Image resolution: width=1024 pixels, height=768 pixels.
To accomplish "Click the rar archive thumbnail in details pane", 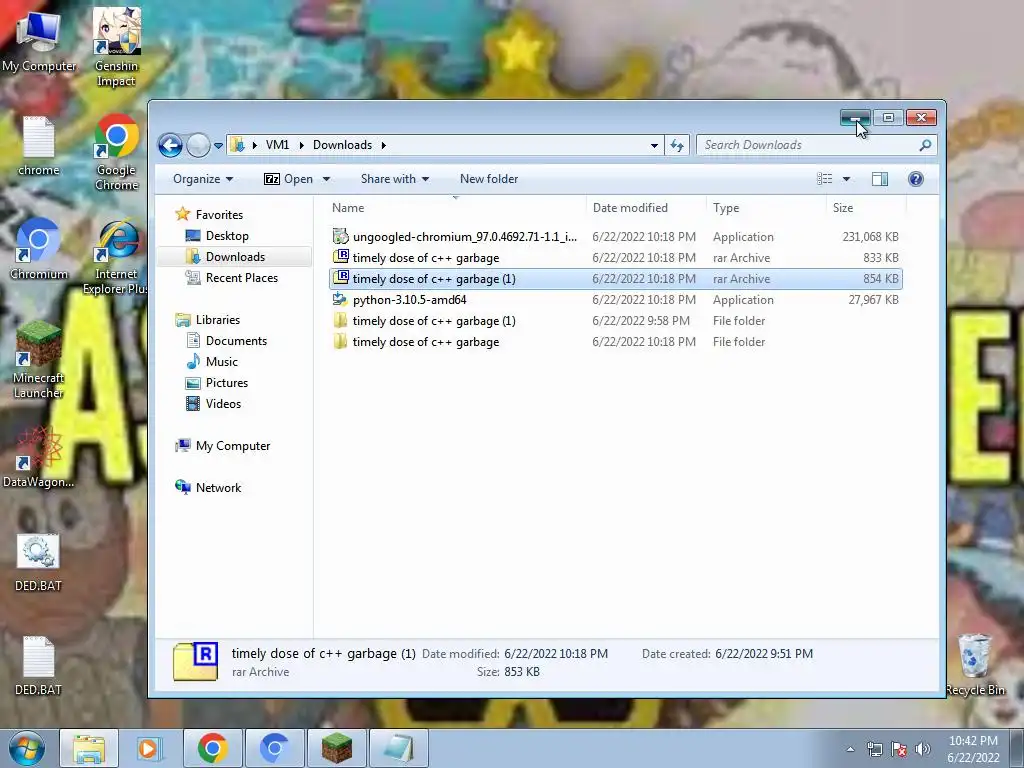I will [195, 662].
